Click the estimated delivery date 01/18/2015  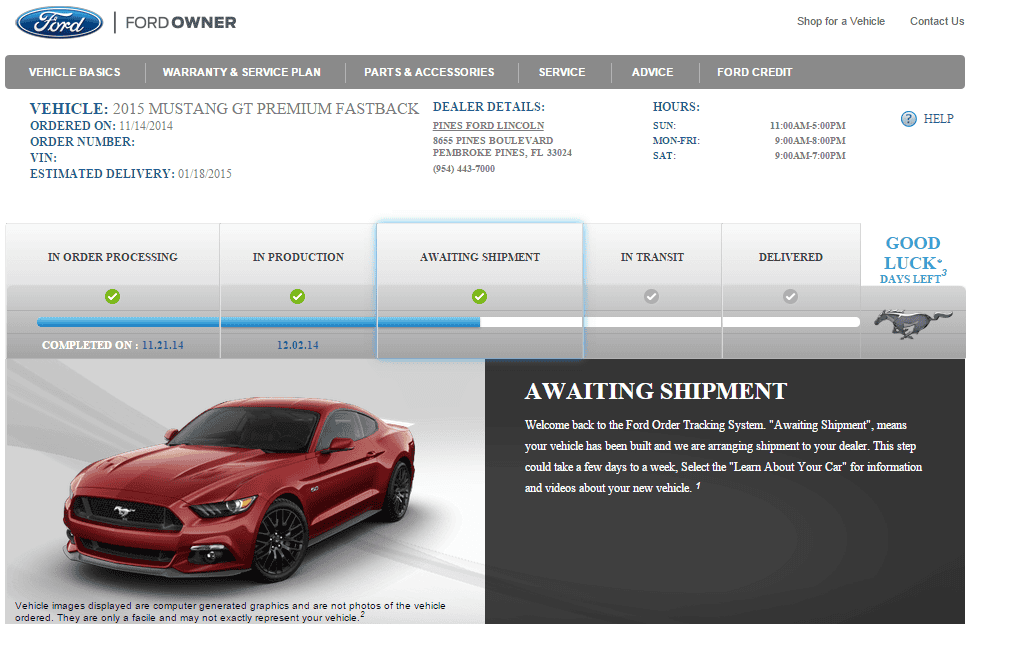205,174
